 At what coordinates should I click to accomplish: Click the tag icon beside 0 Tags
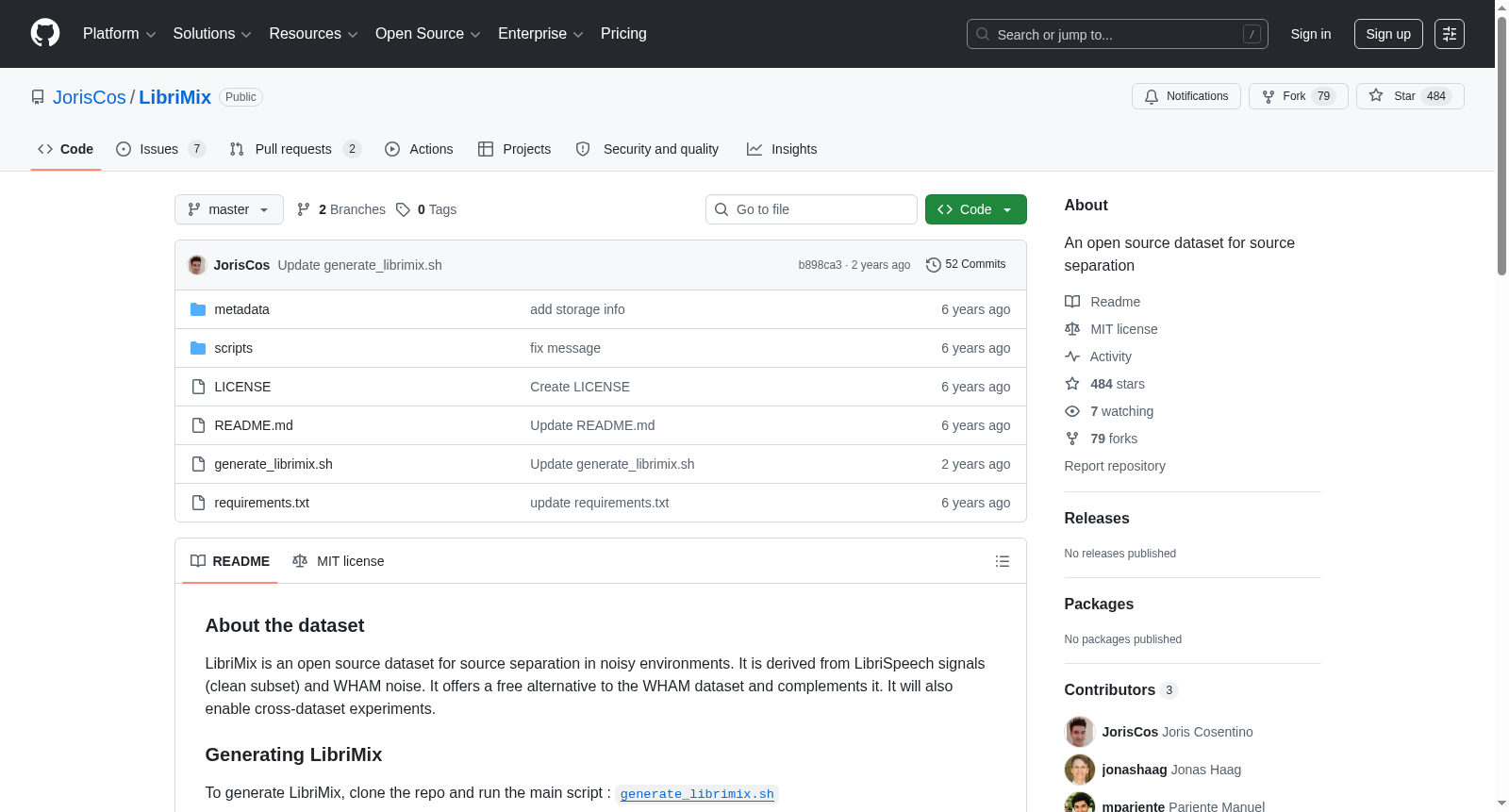[403, 209]
